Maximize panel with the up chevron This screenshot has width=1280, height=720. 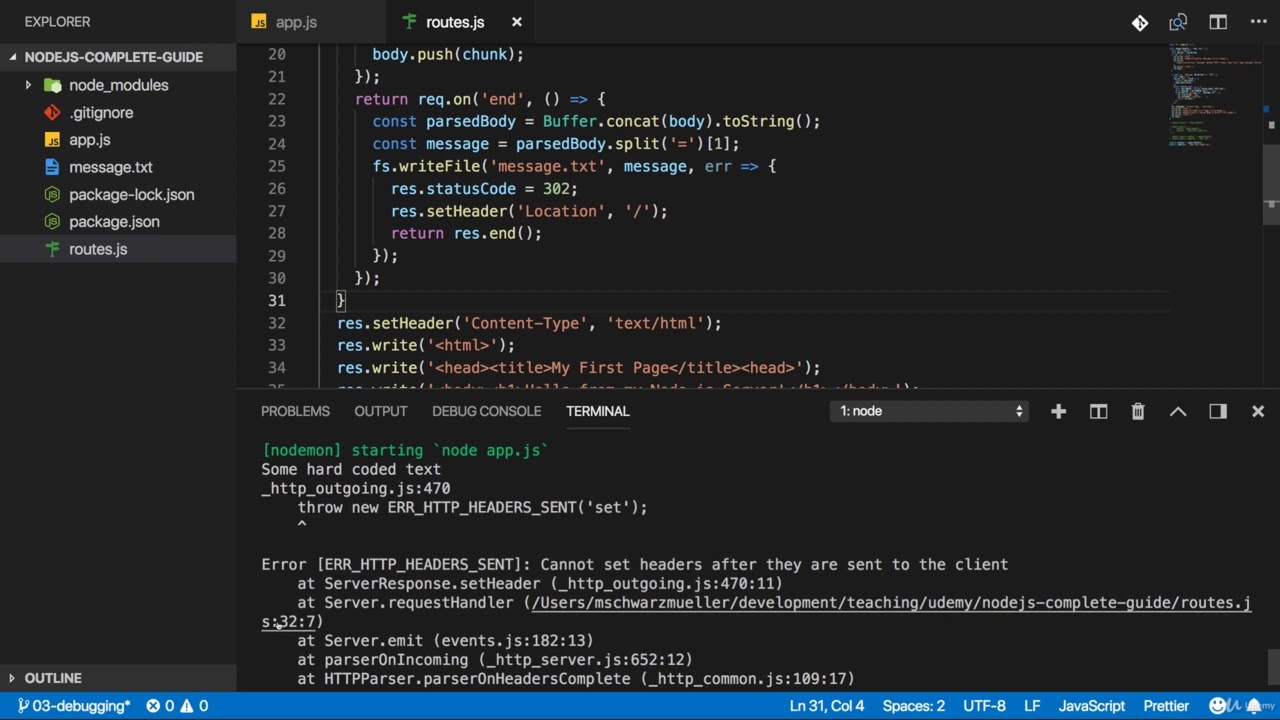click(x=1178, y=411)
